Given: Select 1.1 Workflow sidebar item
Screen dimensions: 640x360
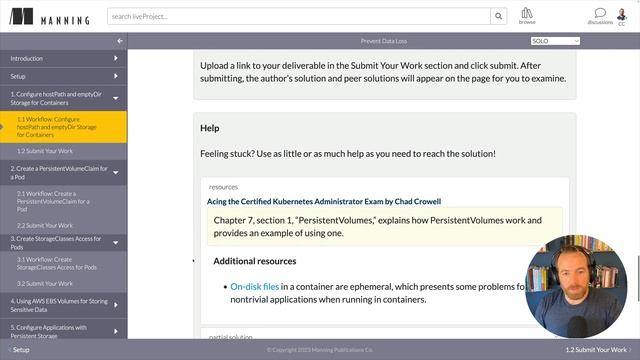Looking at the screenshot, I should click(x=64, y=127).
